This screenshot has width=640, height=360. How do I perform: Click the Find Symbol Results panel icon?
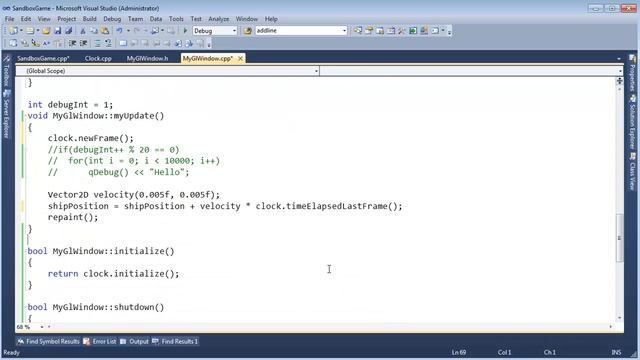pos(20,341)
